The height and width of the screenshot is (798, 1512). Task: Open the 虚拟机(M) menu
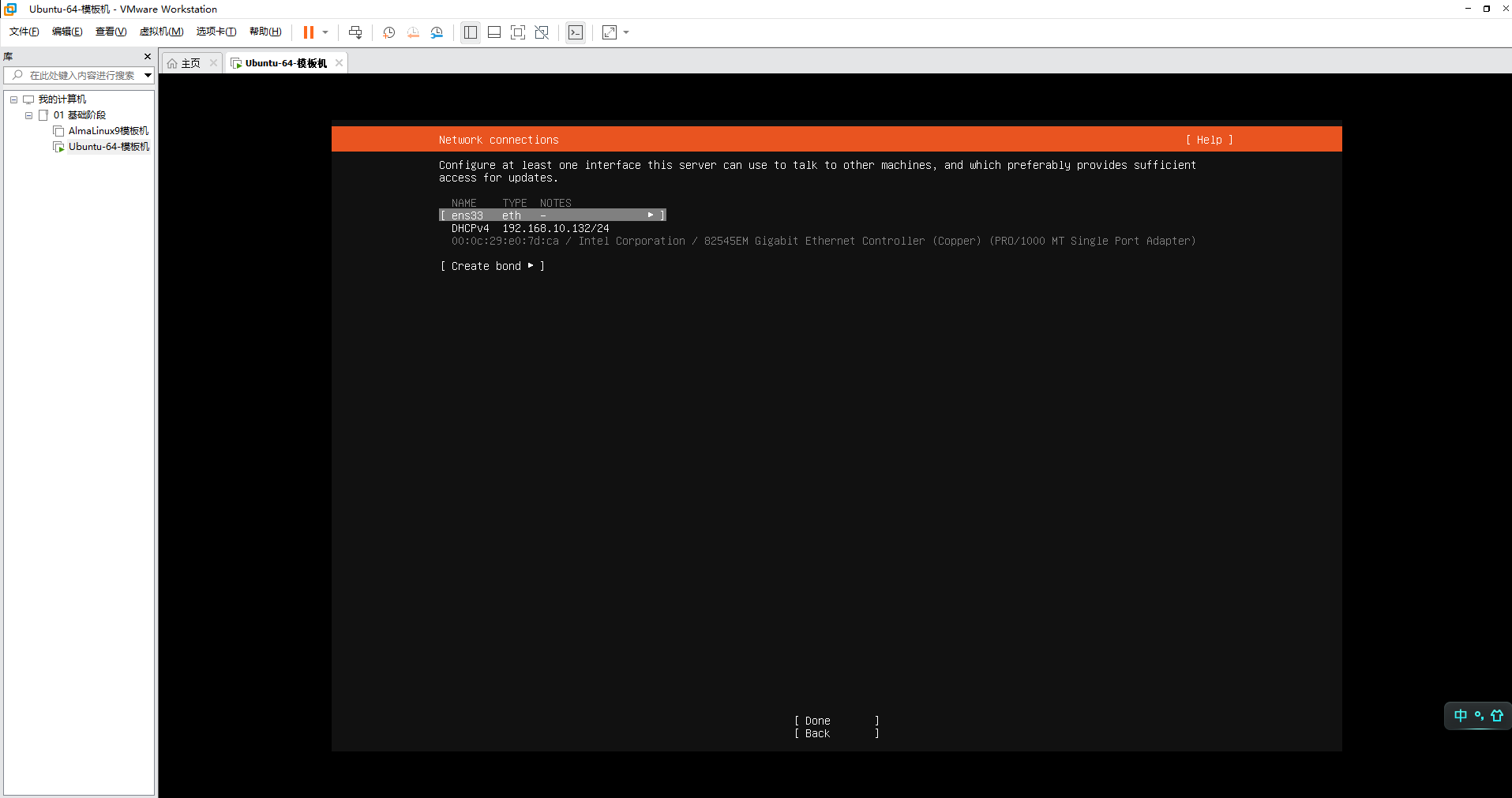[161, 32]
